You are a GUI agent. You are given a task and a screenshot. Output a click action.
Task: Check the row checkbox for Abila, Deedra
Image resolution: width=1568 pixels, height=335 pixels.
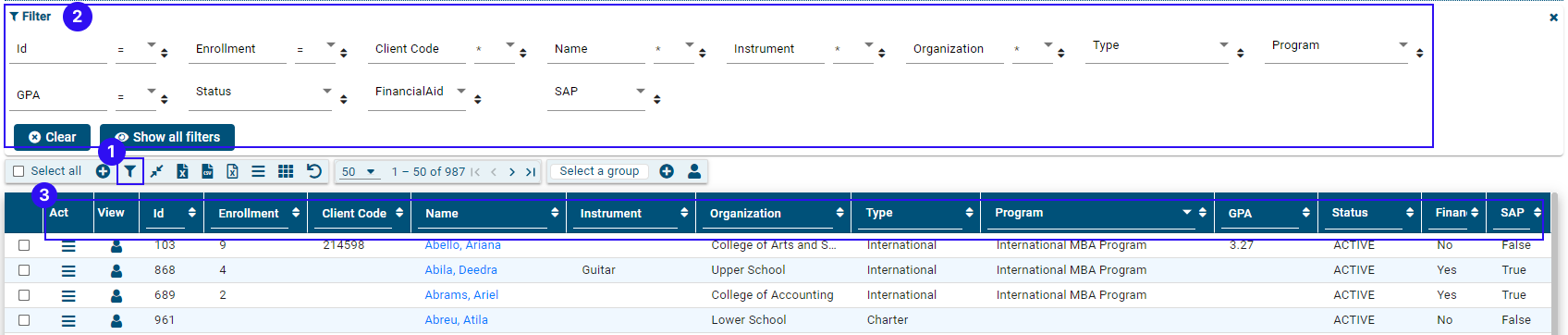pyautogui.click(x=24, y=270)
